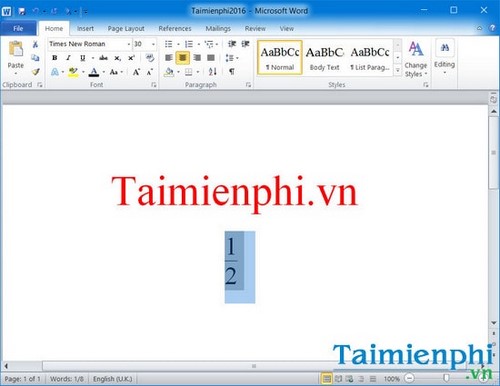Click the Paste clipboard icon

(x=16, y=50)
